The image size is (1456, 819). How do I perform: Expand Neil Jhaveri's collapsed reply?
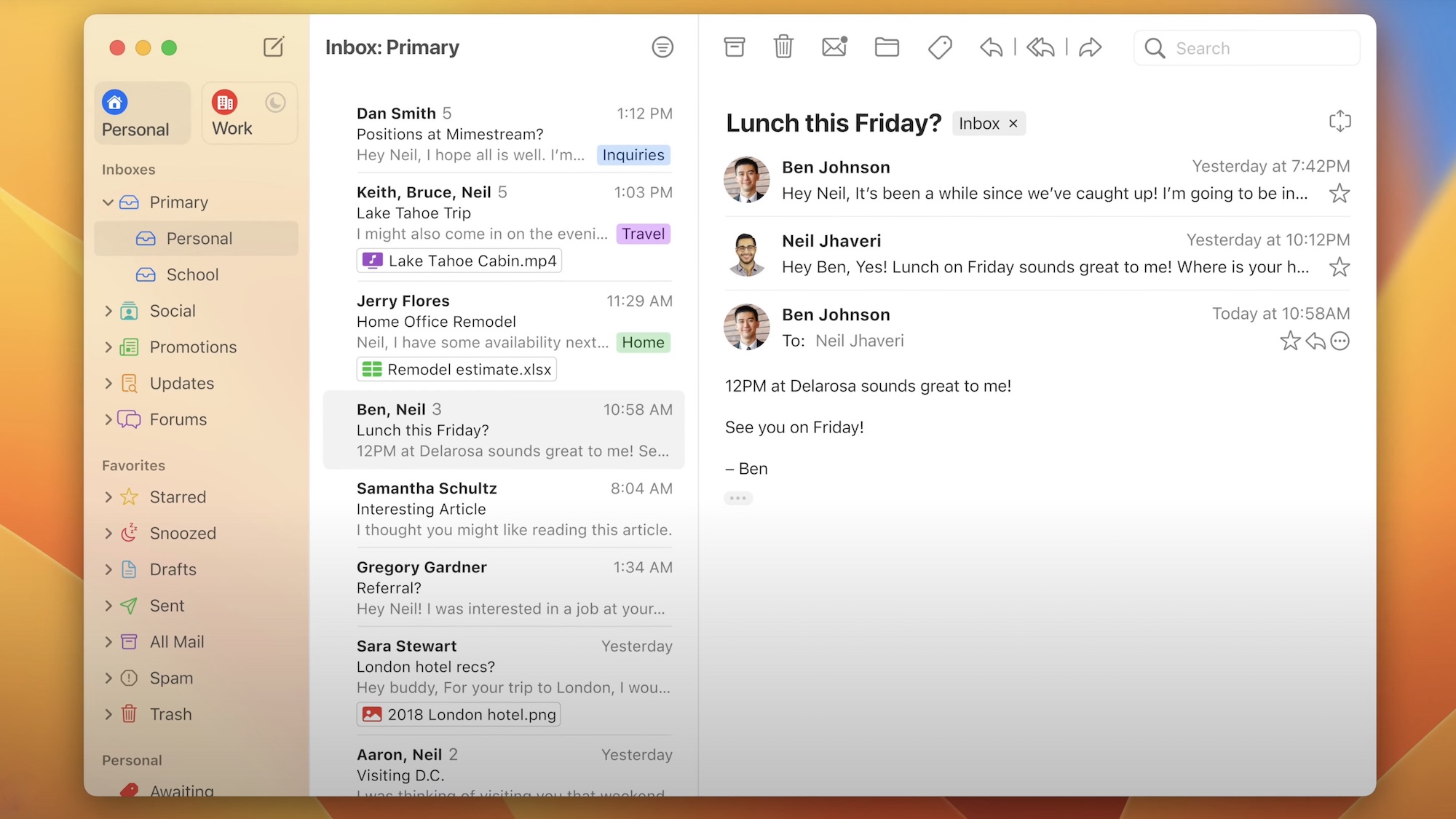(x=1037, y=254)
